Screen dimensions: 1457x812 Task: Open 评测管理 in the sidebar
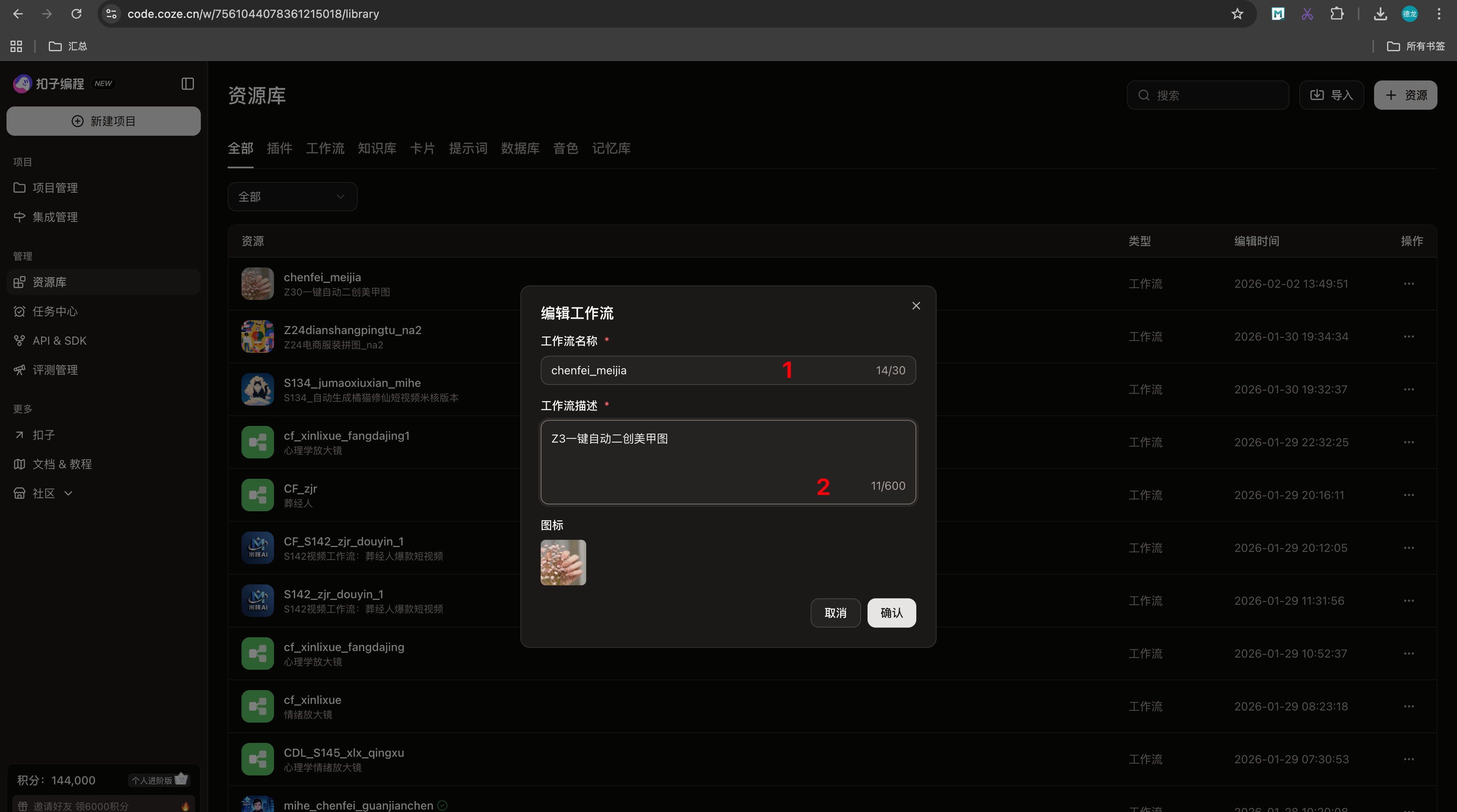(x=54, y=370)
